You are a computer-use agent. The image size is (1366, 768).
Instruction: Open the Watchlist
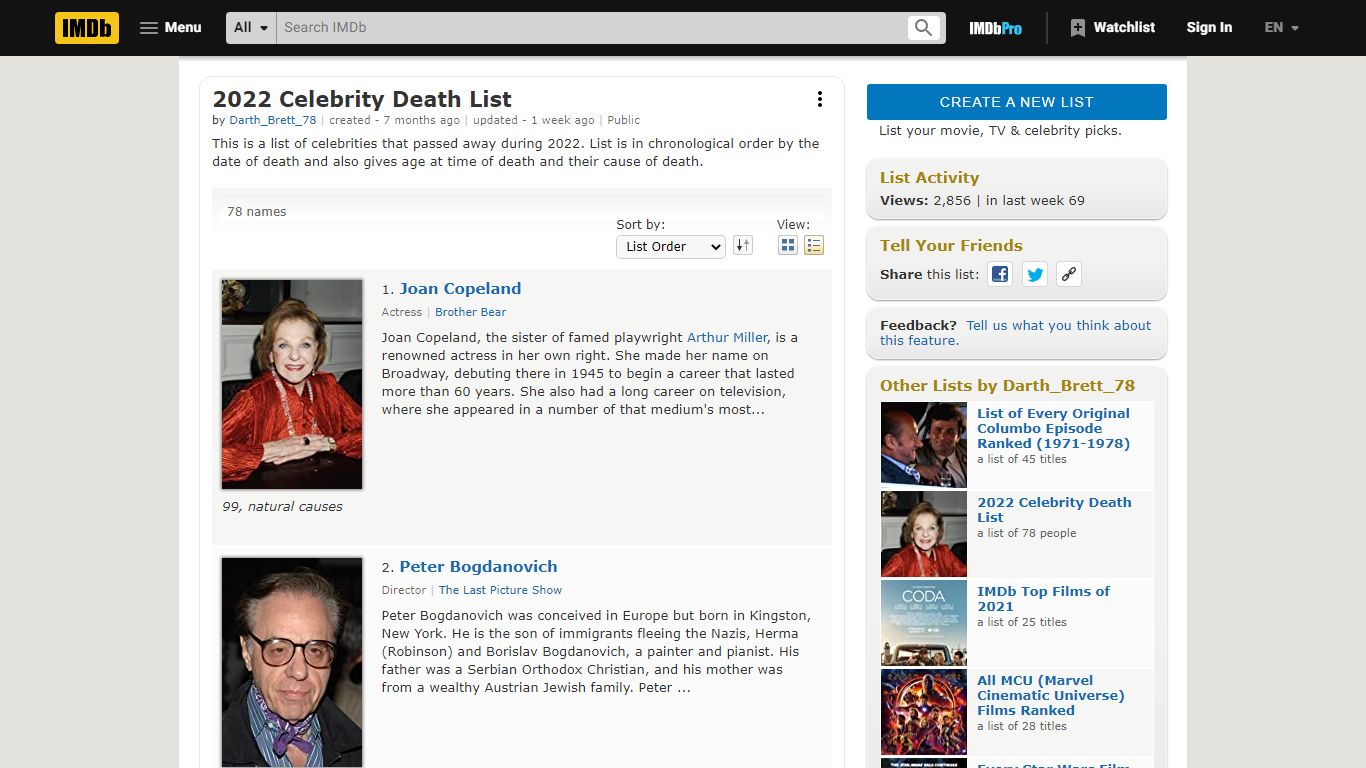[x=1112, y=28]
